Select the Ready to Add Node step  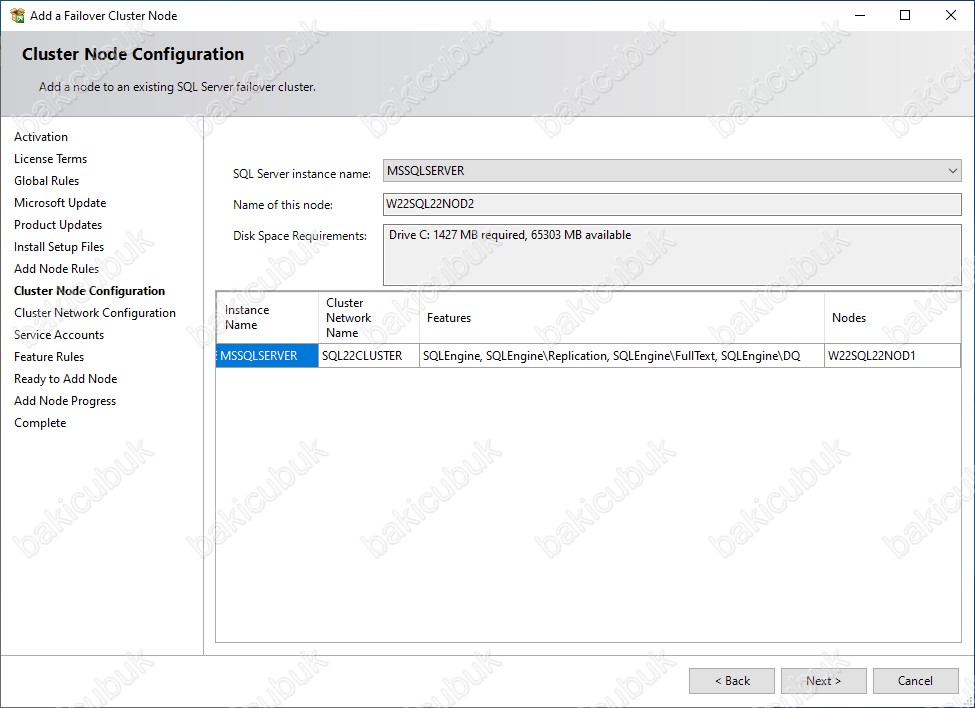65,379
